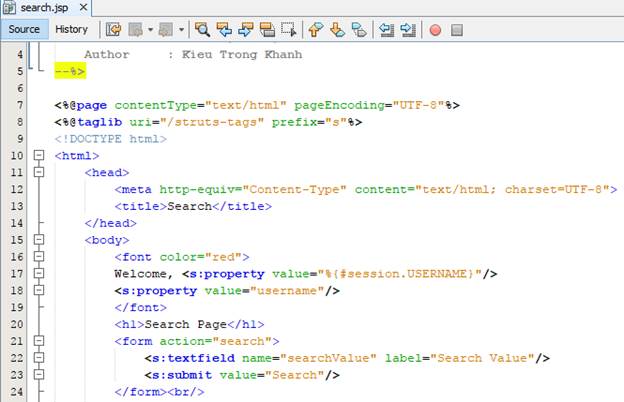Open dropdown arrow beside Back icon
The image size is (624, 402).
click(x=150, y=30)
